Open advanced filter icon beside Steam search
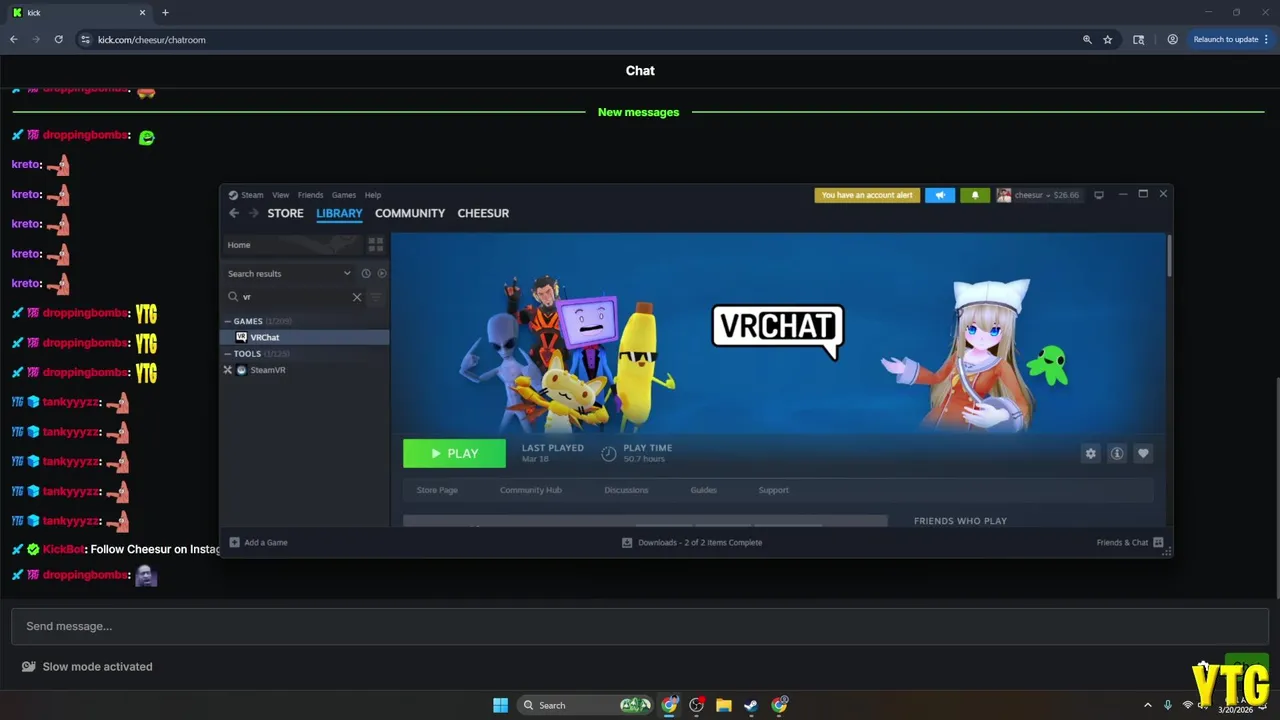This screenshot has width=1280, height=720. pos(376,297)
